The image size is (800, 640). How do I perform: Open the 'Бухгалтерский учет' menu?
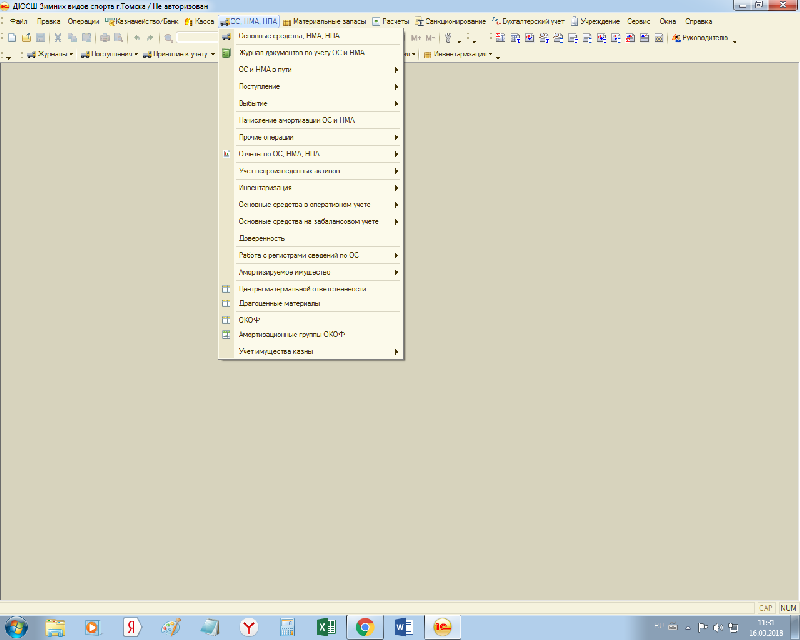coord(528,21)
